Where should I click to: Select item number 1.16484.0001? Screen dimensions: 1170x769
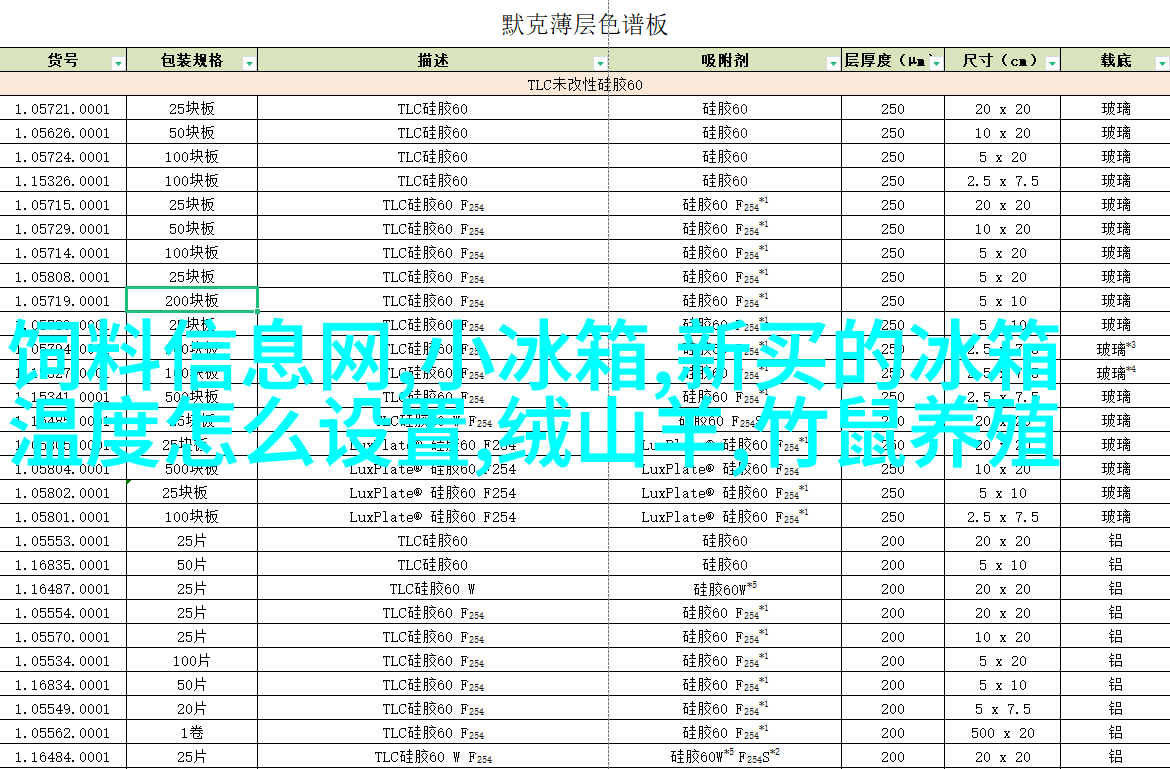62,757
